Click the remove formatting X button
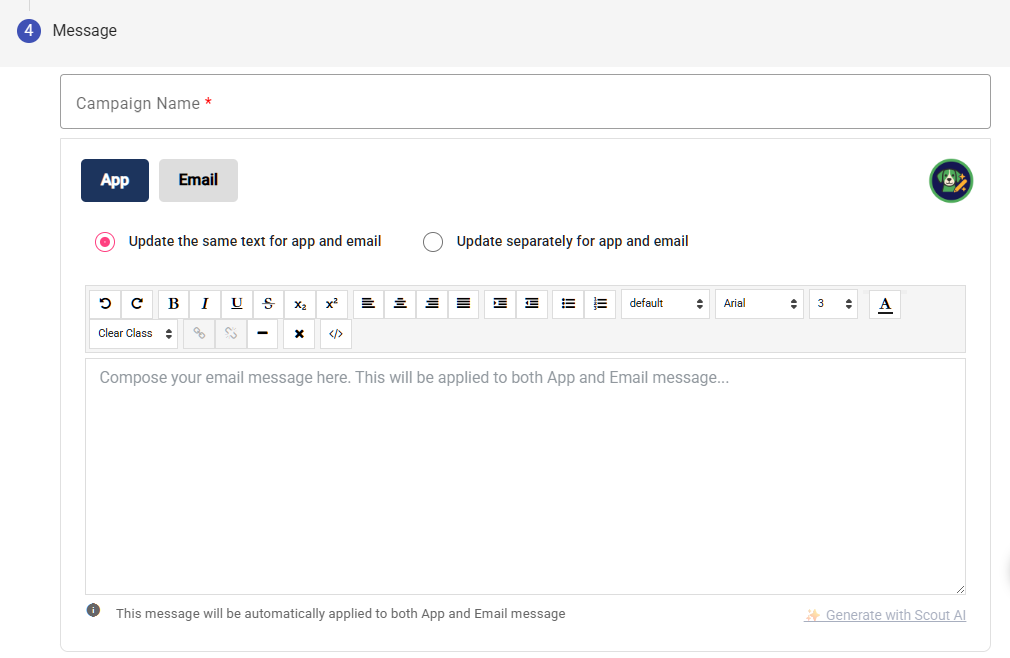1010x658 pixels. pyautogui.click(x=299, y=334)
